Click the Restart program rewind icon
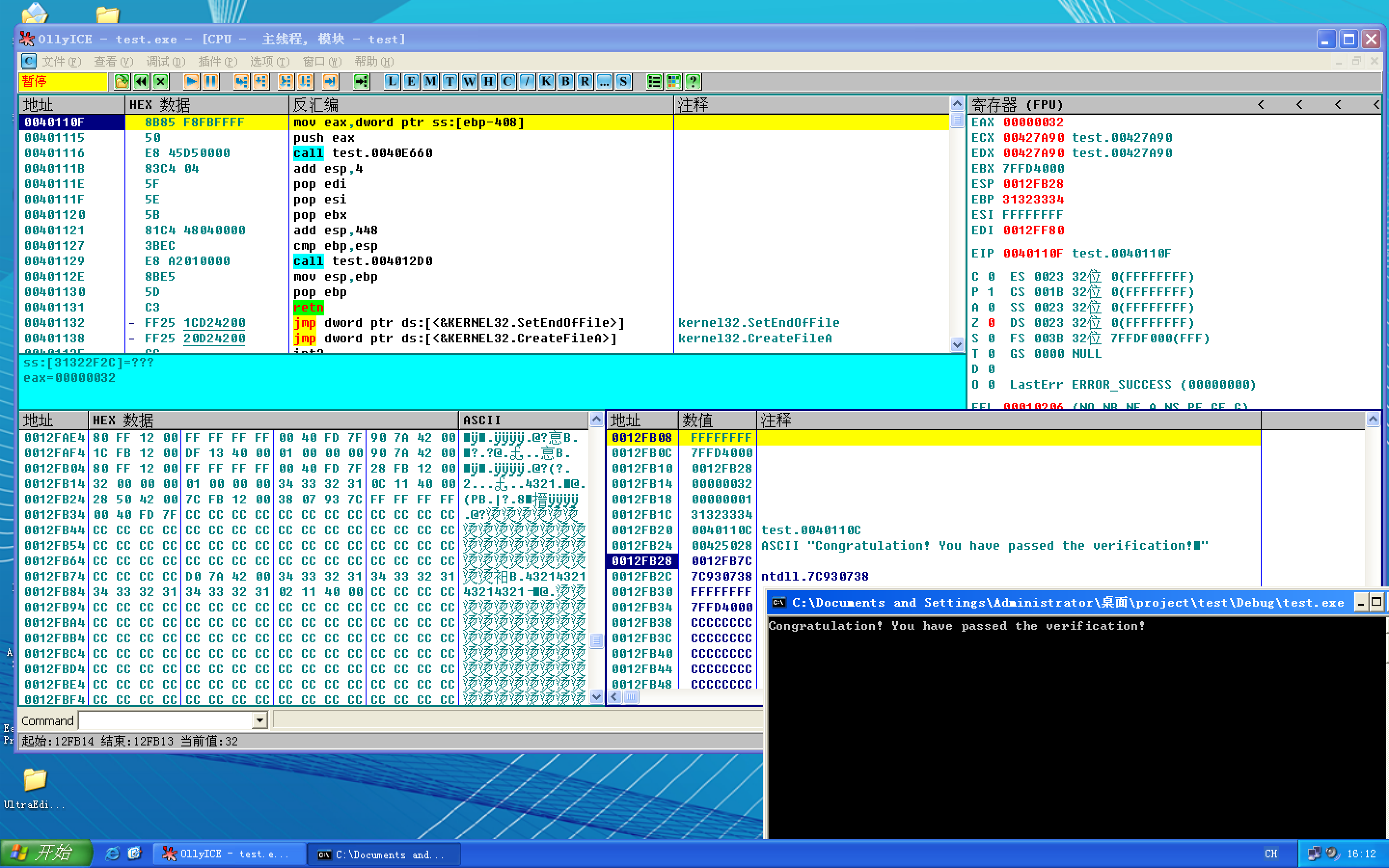Viewport: 1389px width, 868px height. 141,81
